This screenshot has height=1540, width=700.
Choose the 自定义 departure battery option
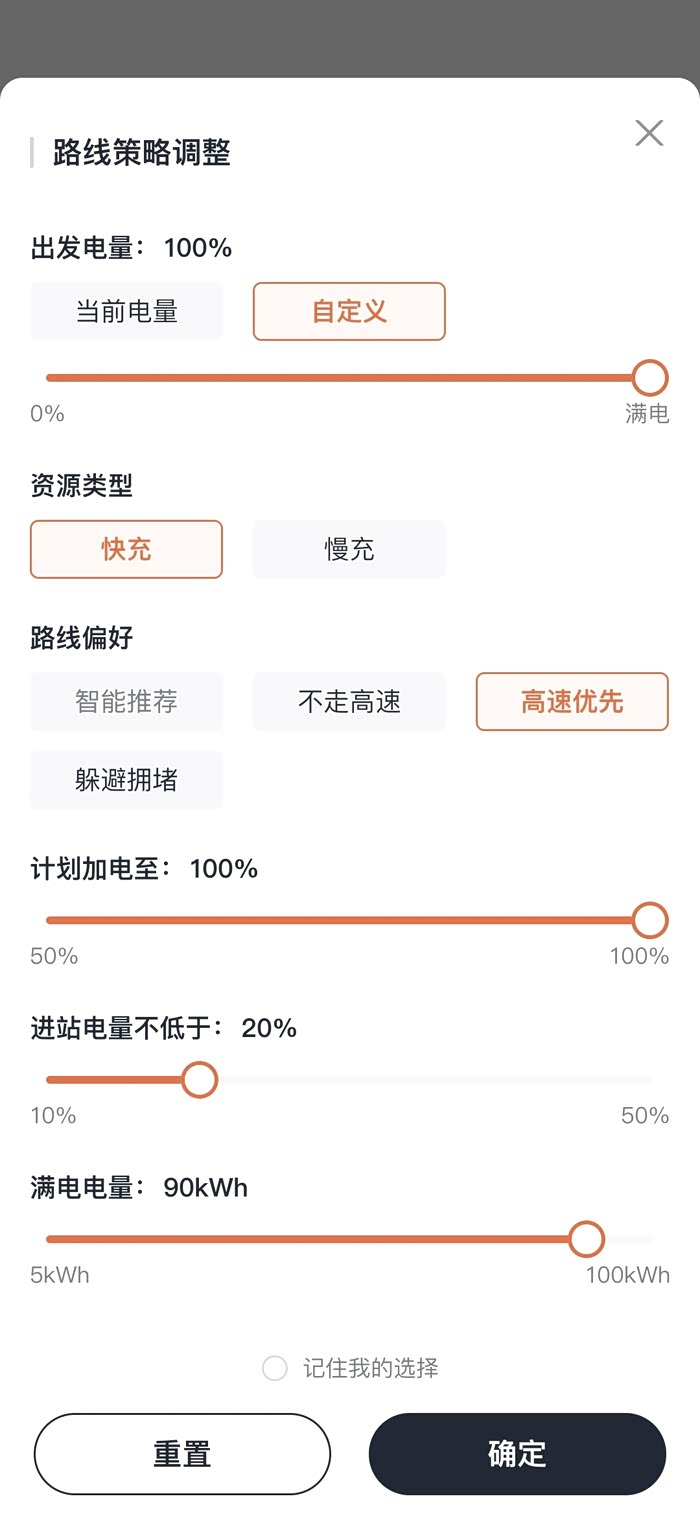coord(349,312)
